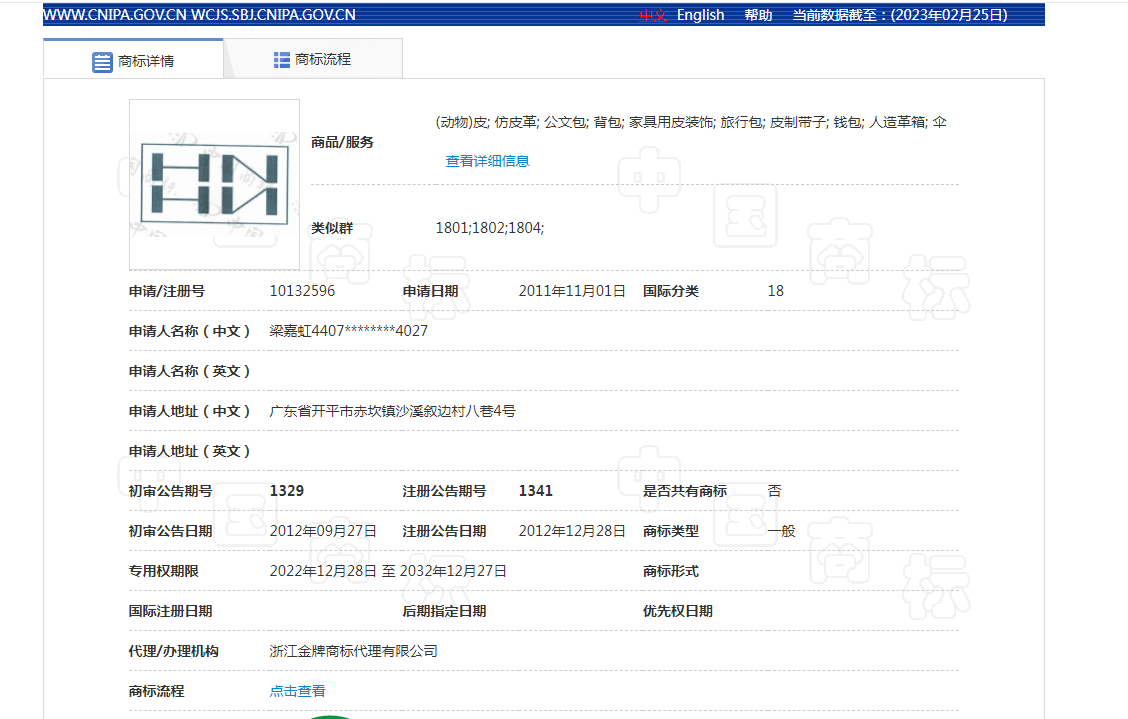Click the 申请人地址（英文） label
The image size is (1128, 719).
pyautogui.click(x=189, y=451)
